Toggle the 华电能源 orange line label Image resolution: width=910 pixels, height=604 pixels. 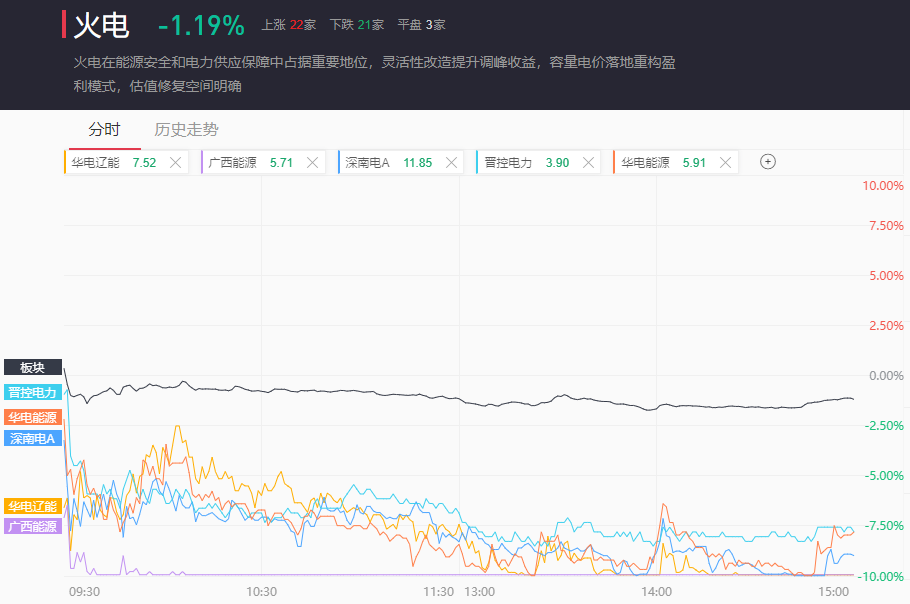tap(33, 416)
